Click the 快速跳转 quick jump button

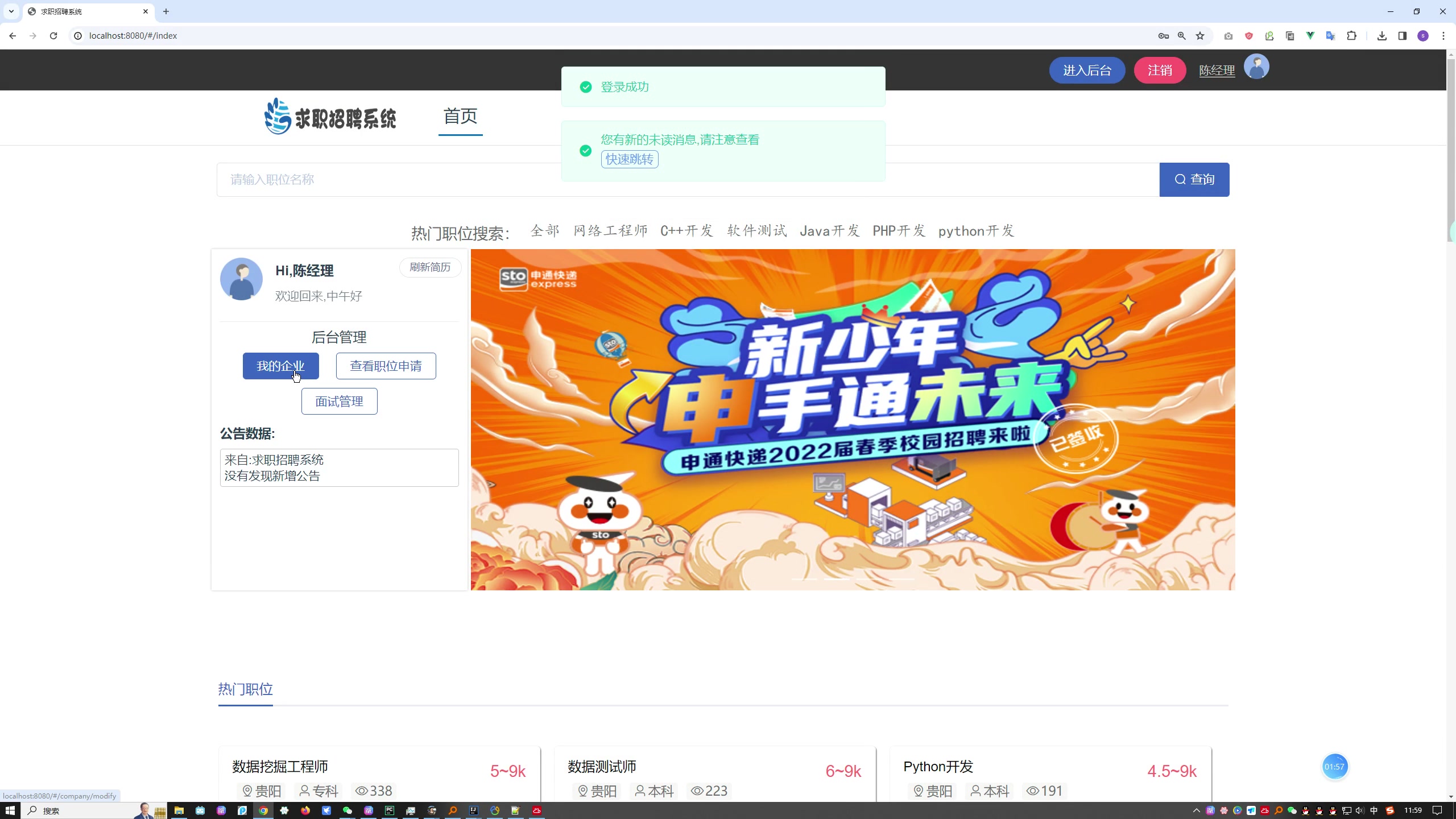pos(630,159)
